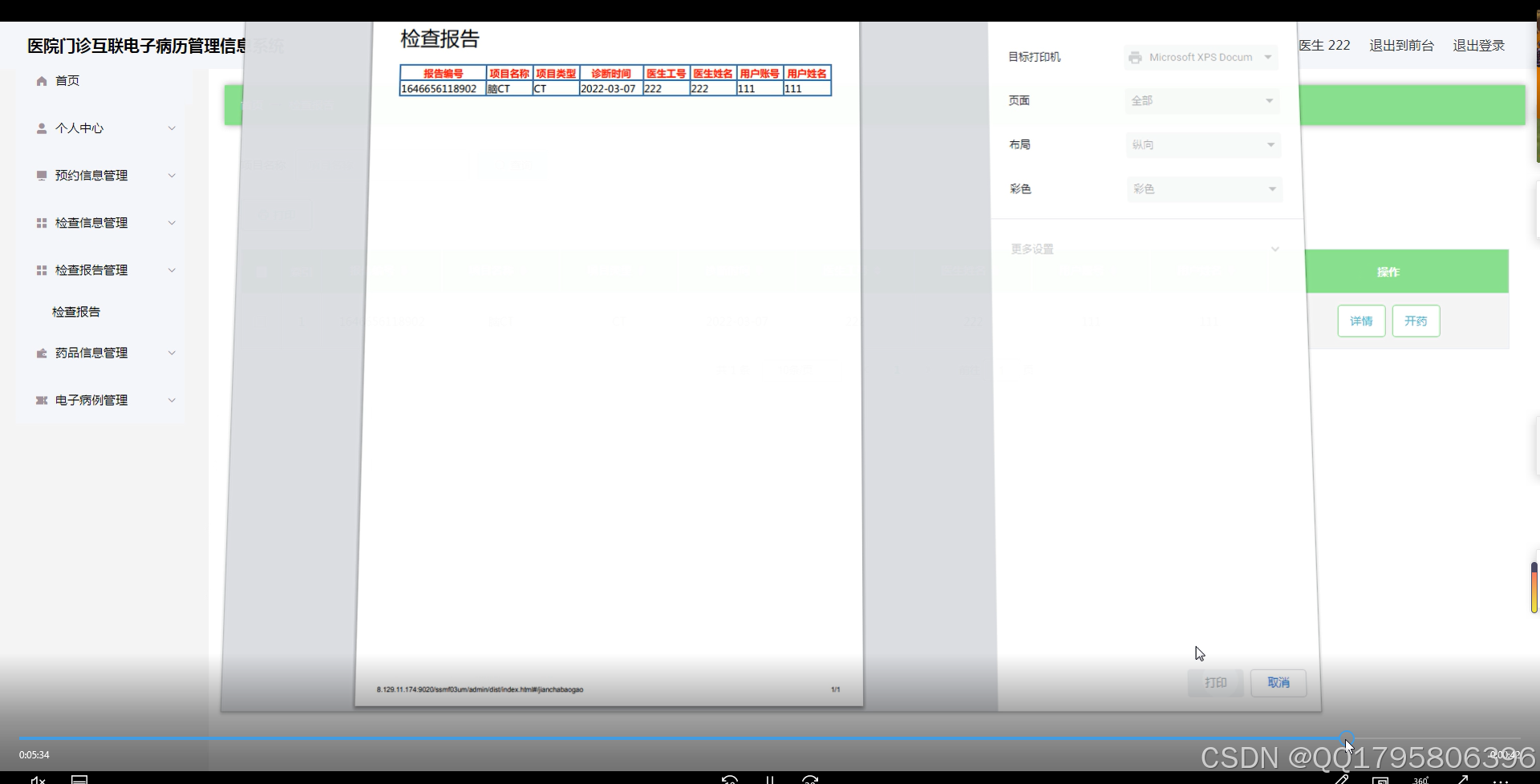
Task: Collapse the 检查报告管理 chevron
Action: [172, 270]
